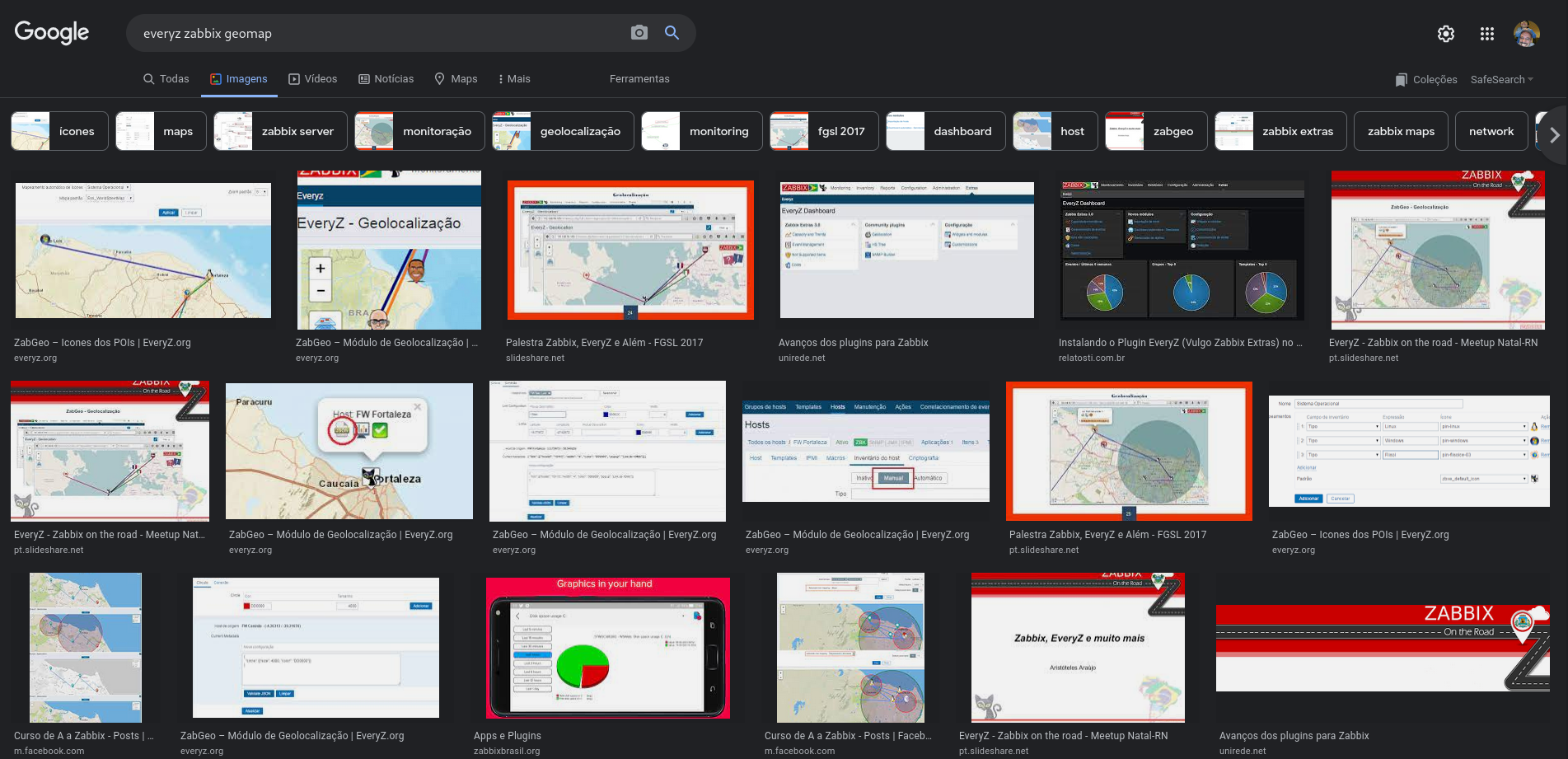Viewport: 1568px width, 759px height.
Task: Select the zabbix extras chip
Action: [1280, 131]
